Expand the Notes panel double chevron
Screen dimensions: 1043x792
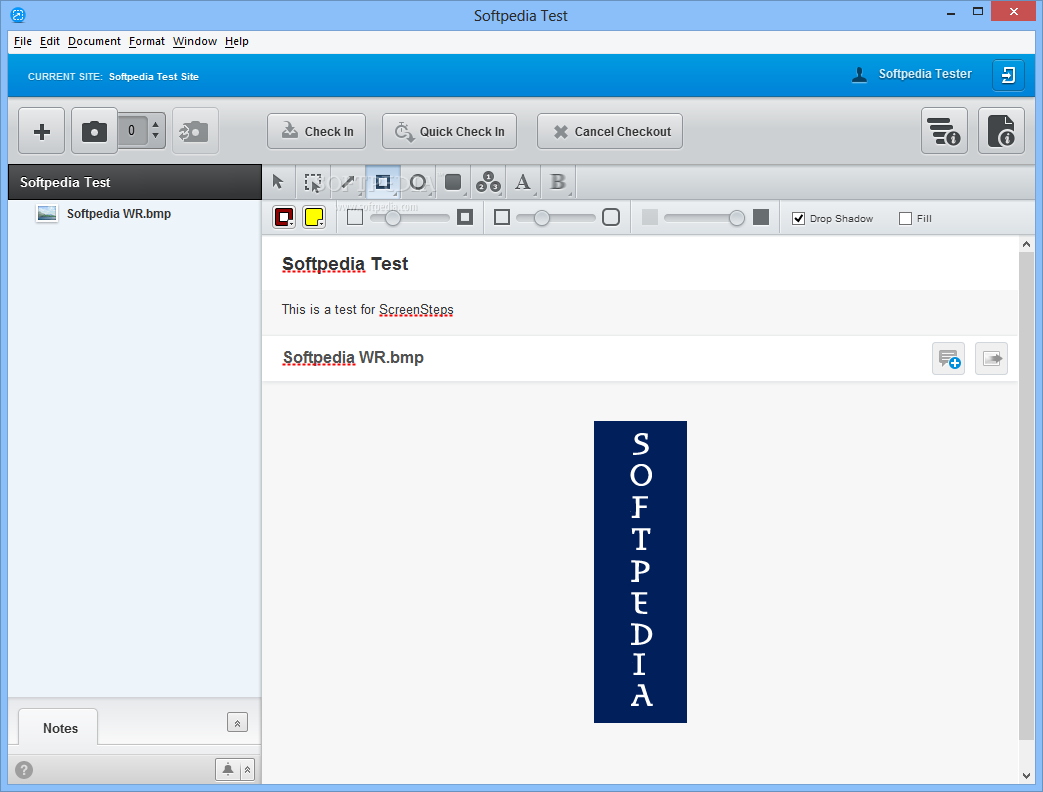[x=237, y=723]
